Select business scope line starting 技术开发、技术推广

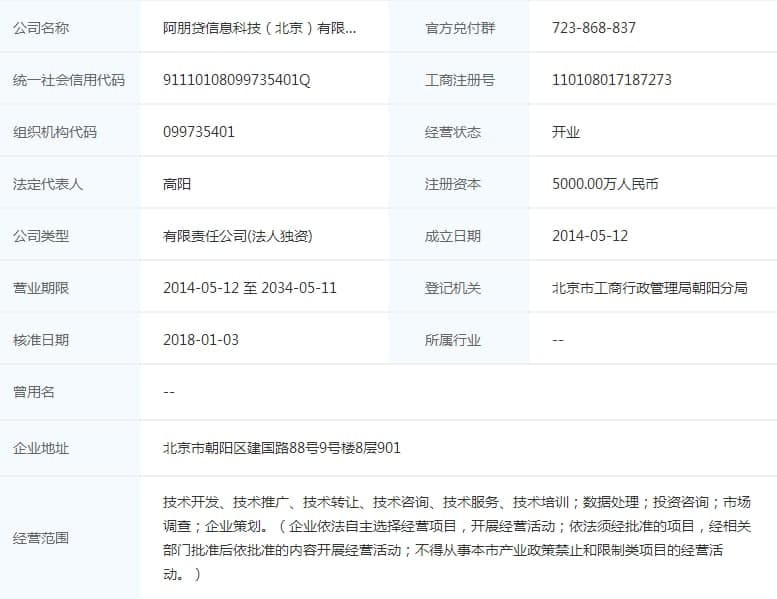[x=457, y=502]
